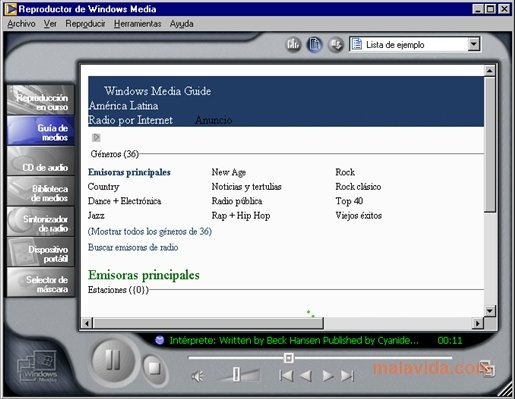The height and width of the screenshot is (399, 515).
Task: Skip to next track
Action: [x=347, y=376]
